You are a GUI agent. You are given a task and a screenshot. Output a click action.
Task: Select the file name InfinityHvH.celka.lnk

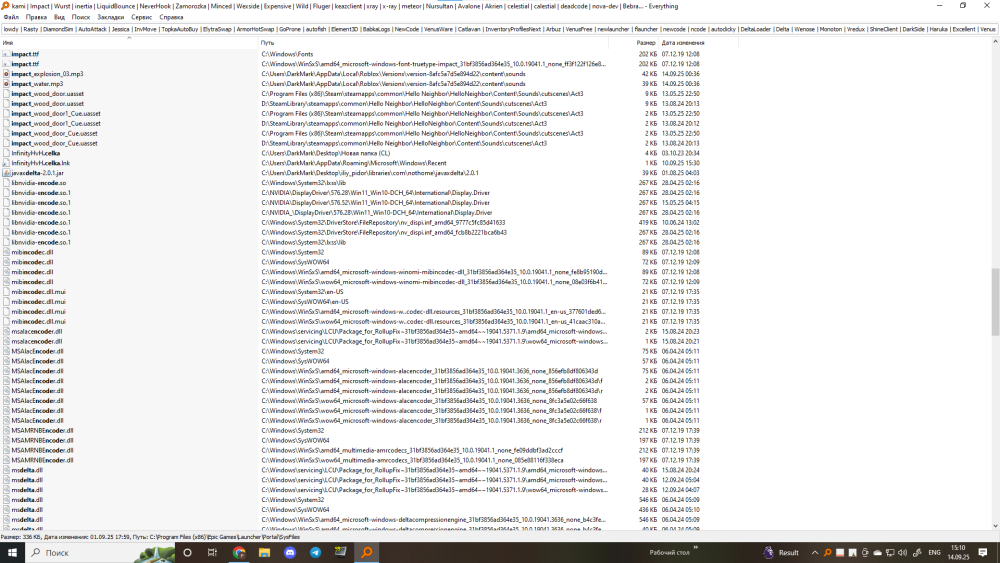[41, 163]
